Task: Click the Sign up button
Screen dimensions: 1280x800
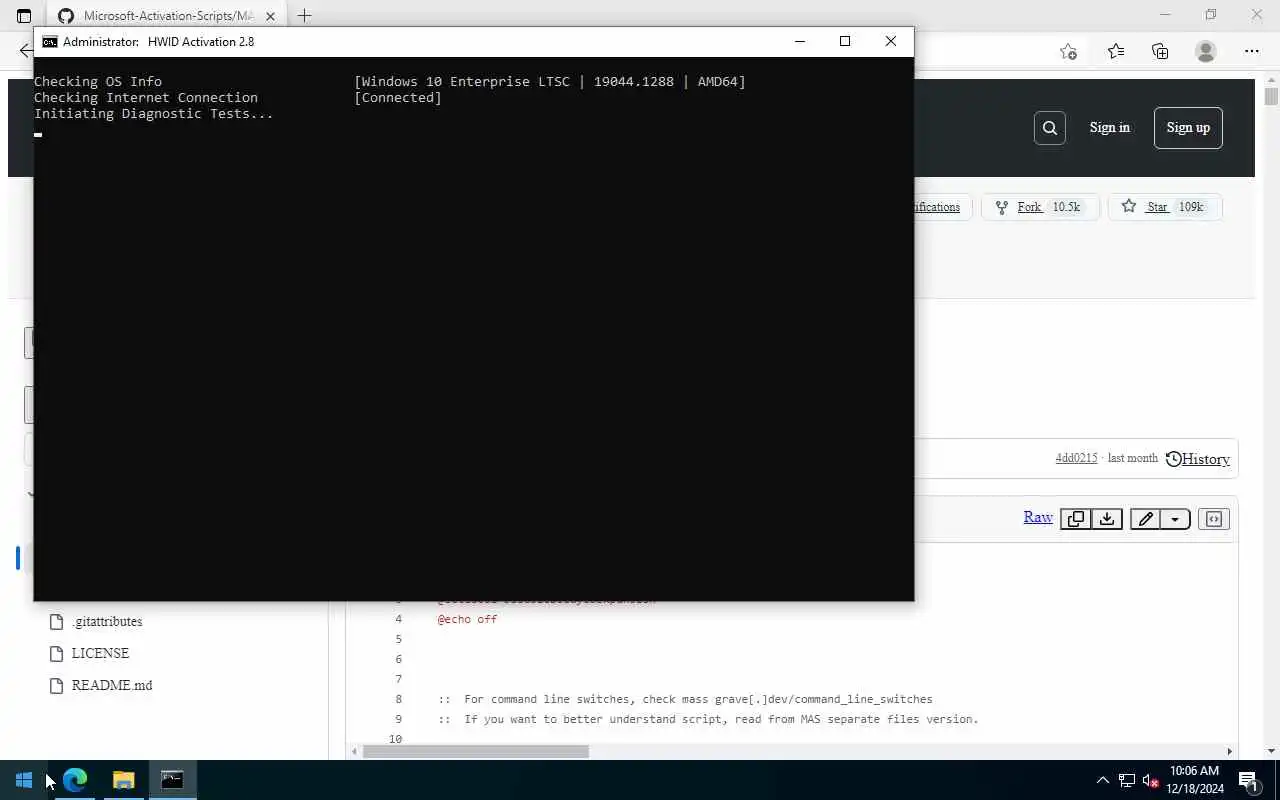Action: point(1188,127)
